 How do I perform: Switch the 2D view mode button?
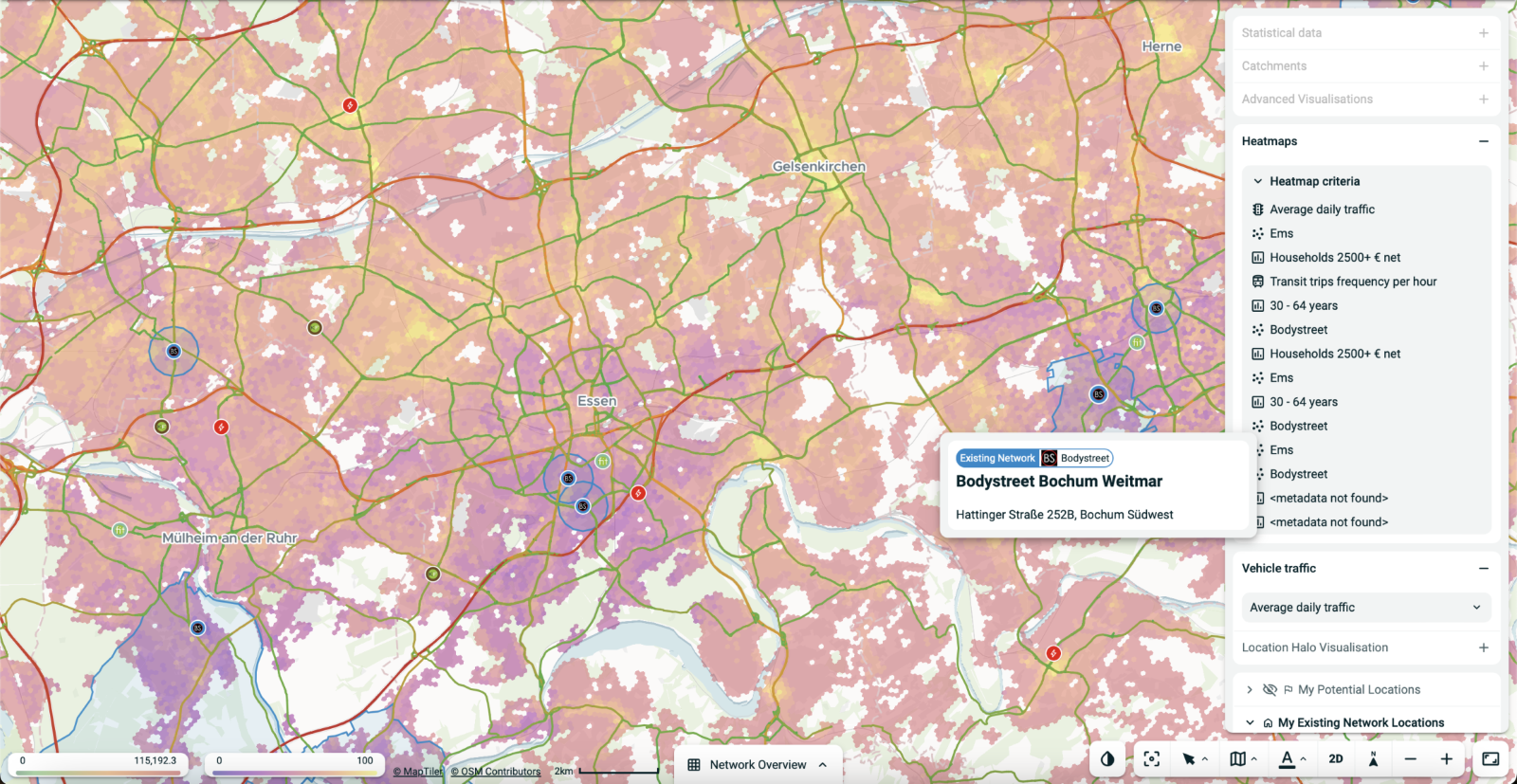1336,759
